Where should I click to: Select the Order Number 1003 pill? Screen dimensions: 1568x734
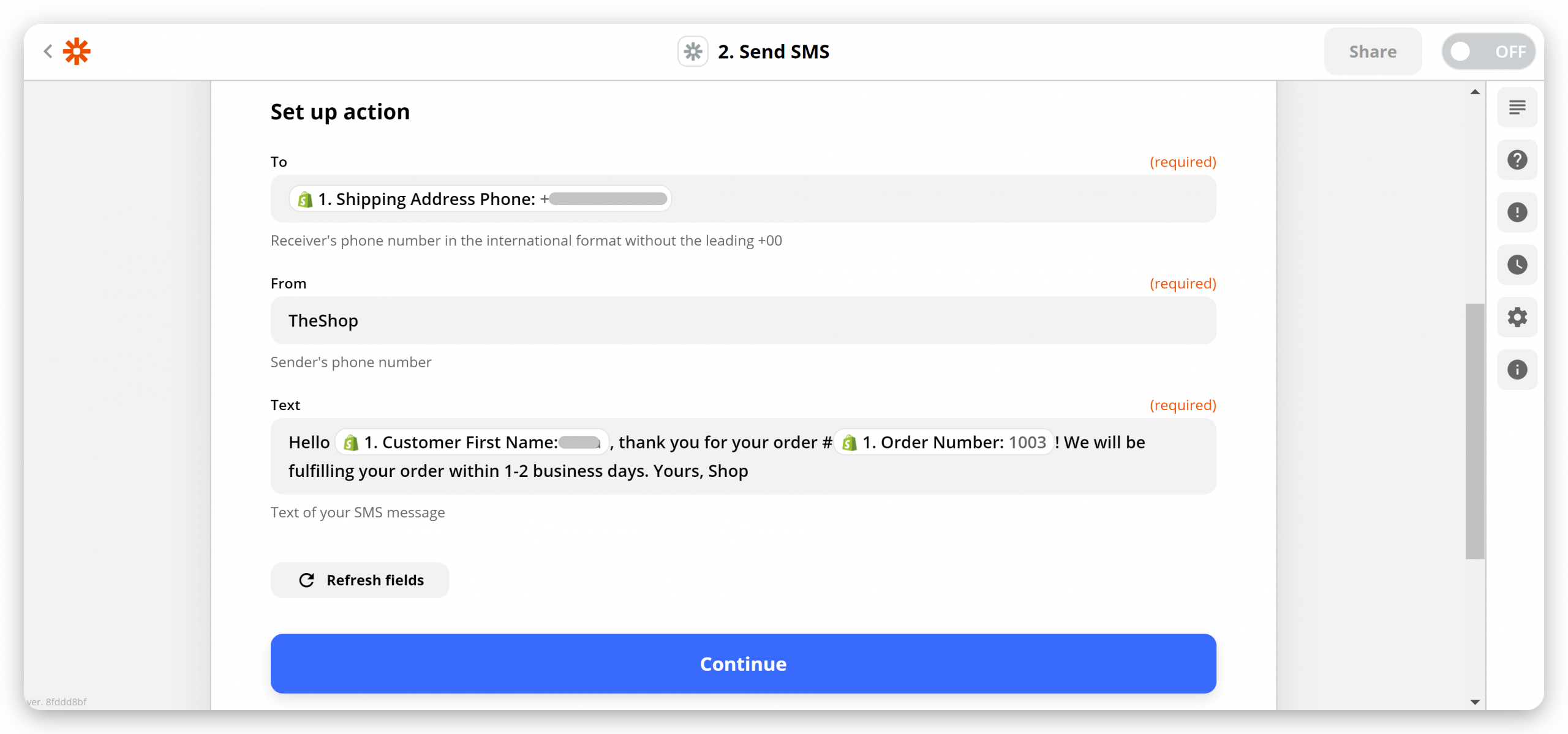click(944, 442)
